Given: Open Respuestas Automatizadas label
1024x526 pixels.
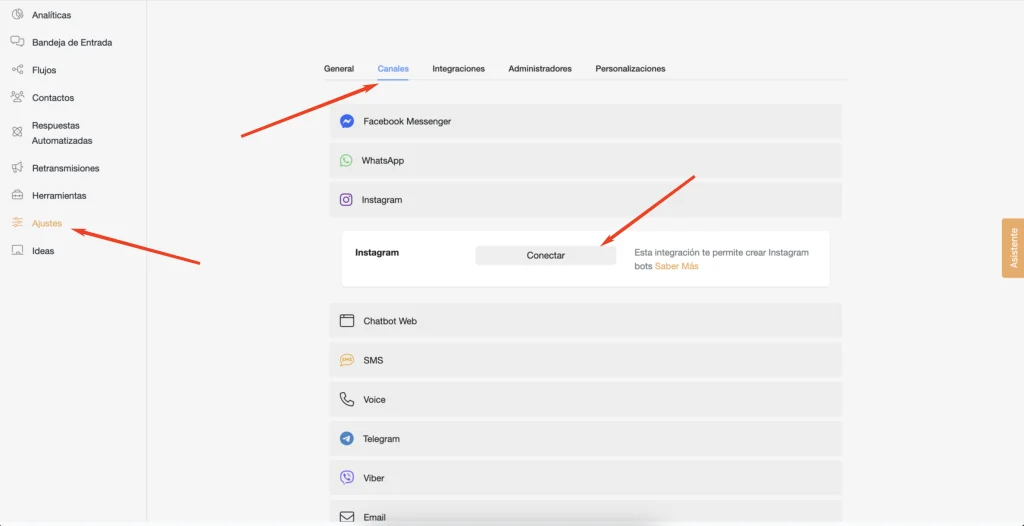Looking at the screenshot, I should click(62, 133).
